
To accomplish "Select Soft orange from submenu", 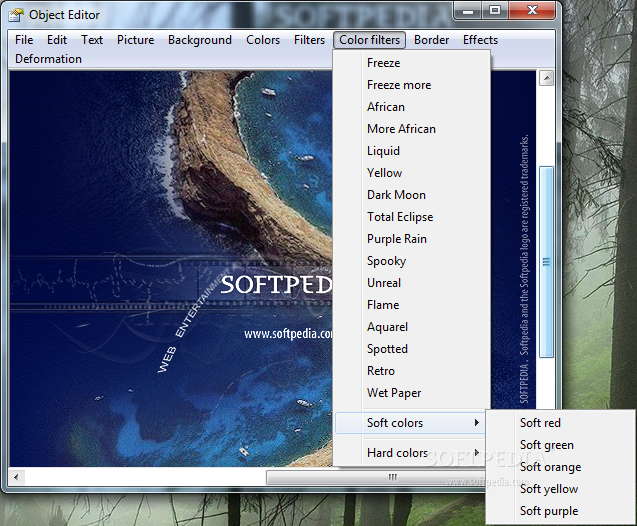I will [560, 467].
